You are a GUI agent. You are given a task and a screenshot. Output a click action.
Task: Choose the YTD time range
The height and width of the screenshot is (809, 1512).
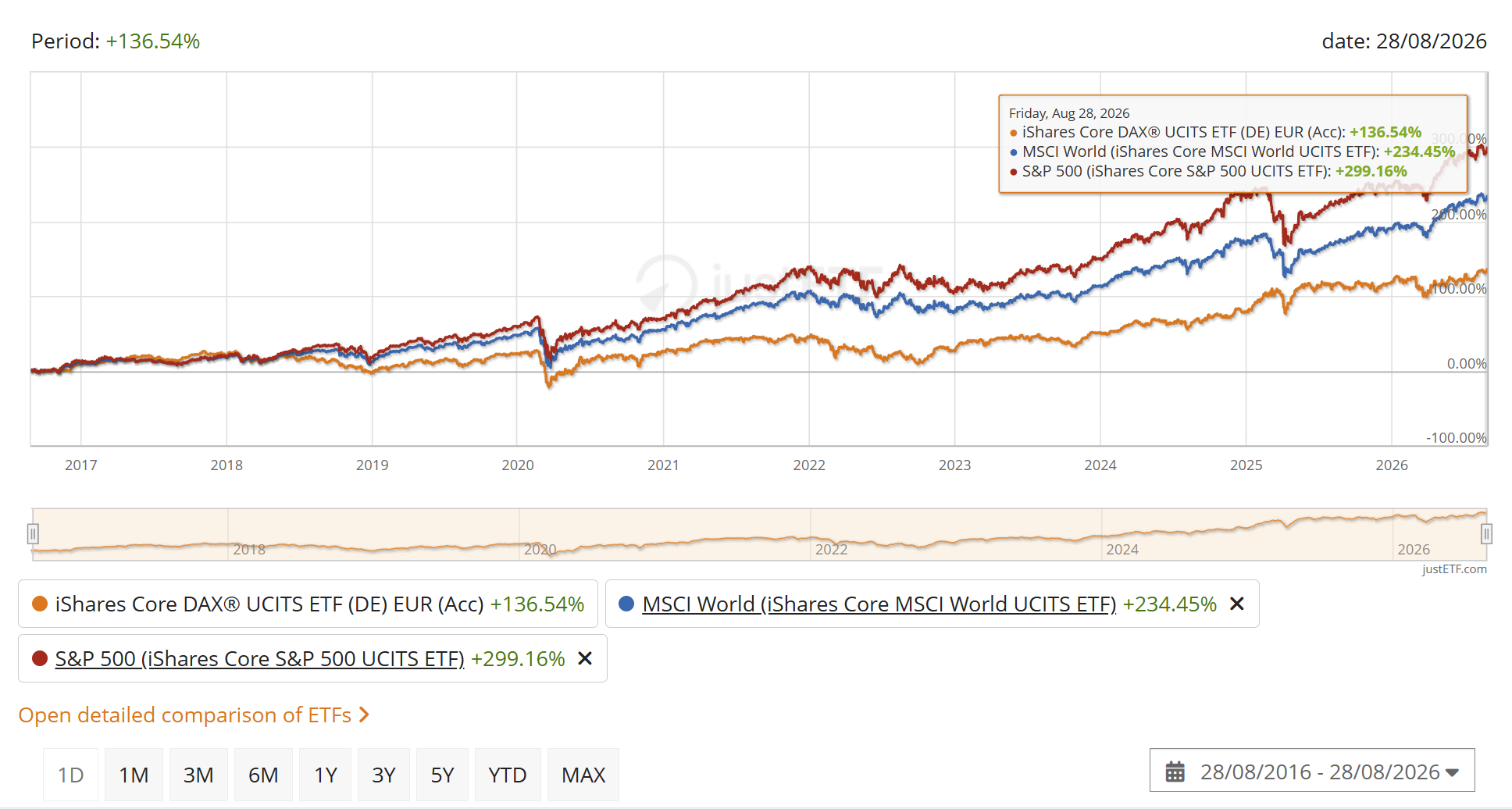[x=508, y=775]
